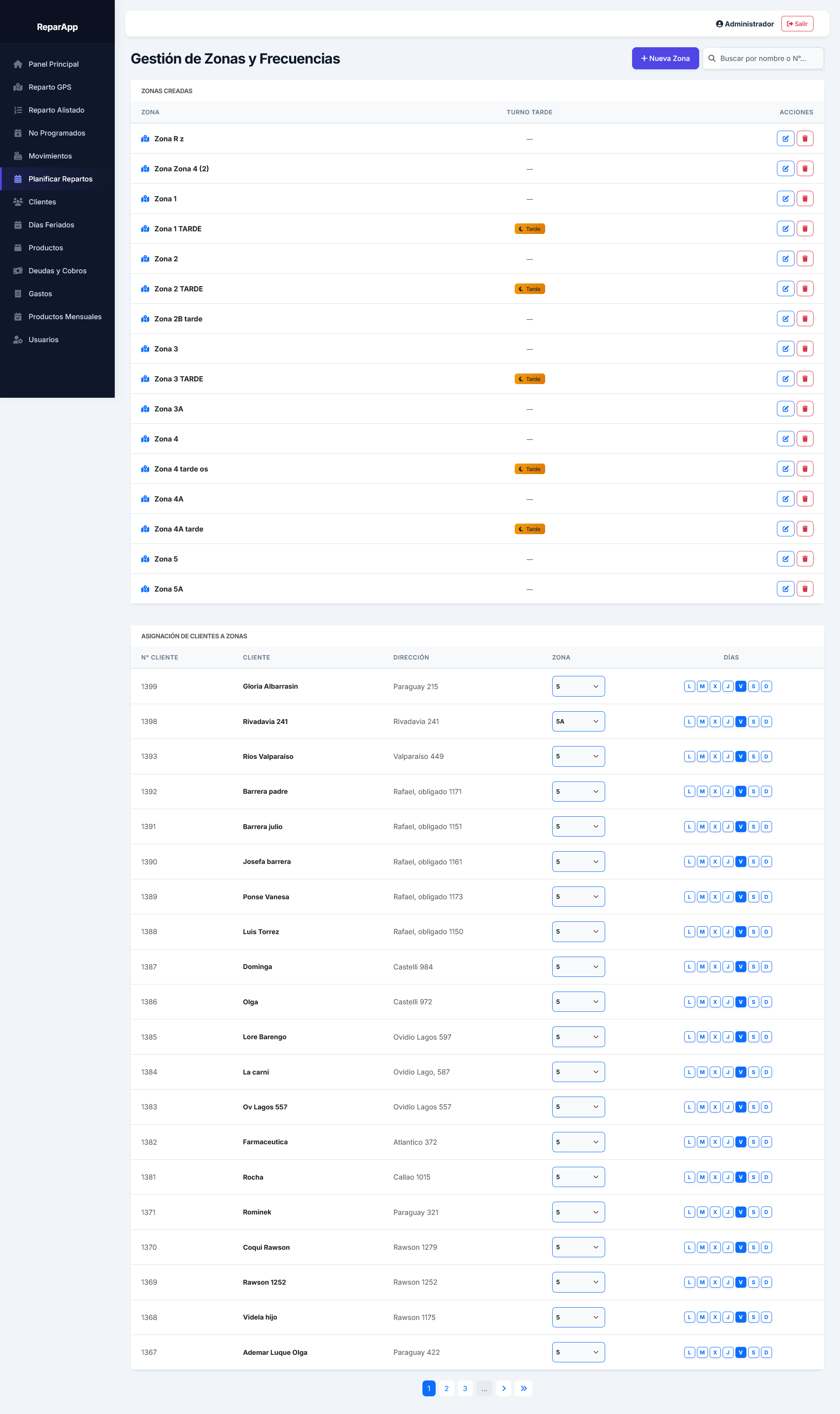This screenshot has width=840, height=1414.
Task: Click the Nueva Zona button
Action: 665,58
